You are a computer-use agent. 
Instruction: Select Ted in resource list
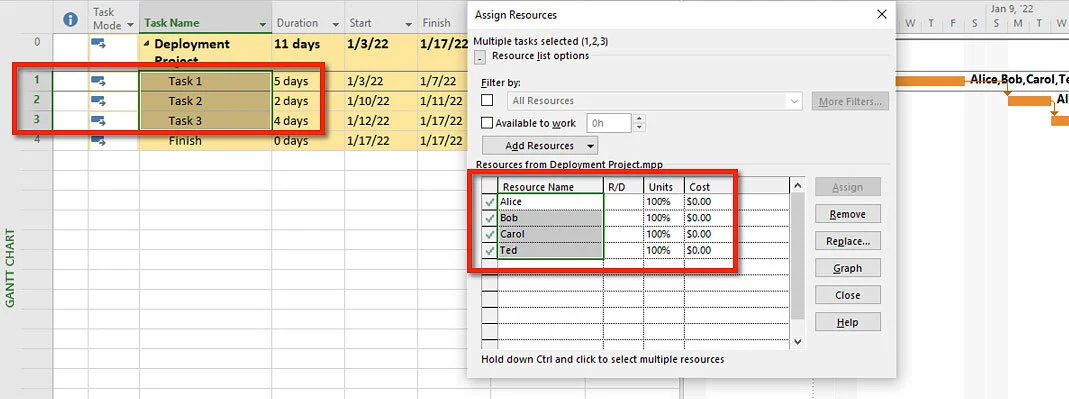point(550,251)
